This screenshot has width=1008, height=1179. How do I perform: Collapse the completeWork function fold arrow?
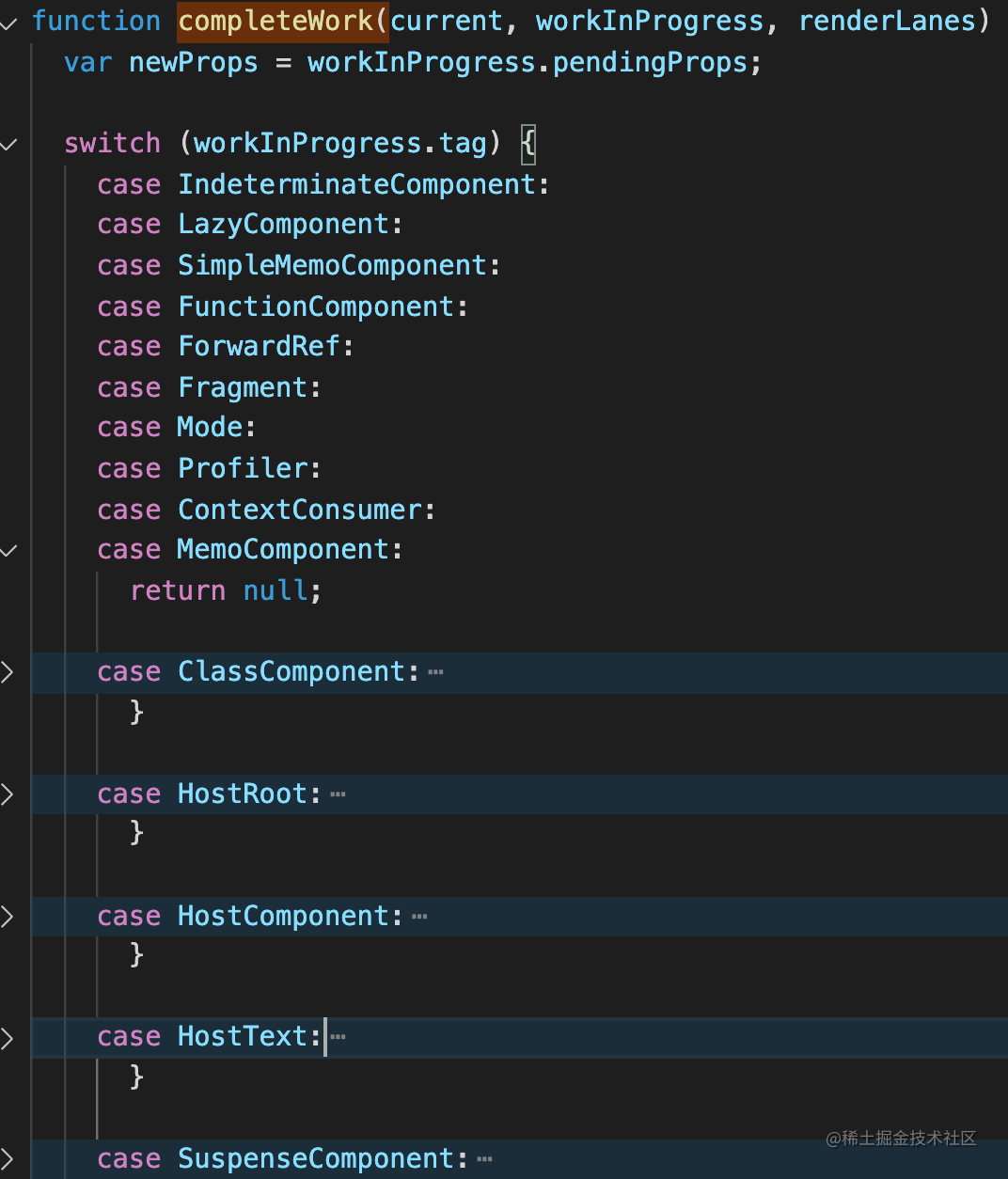click(8, 24)
